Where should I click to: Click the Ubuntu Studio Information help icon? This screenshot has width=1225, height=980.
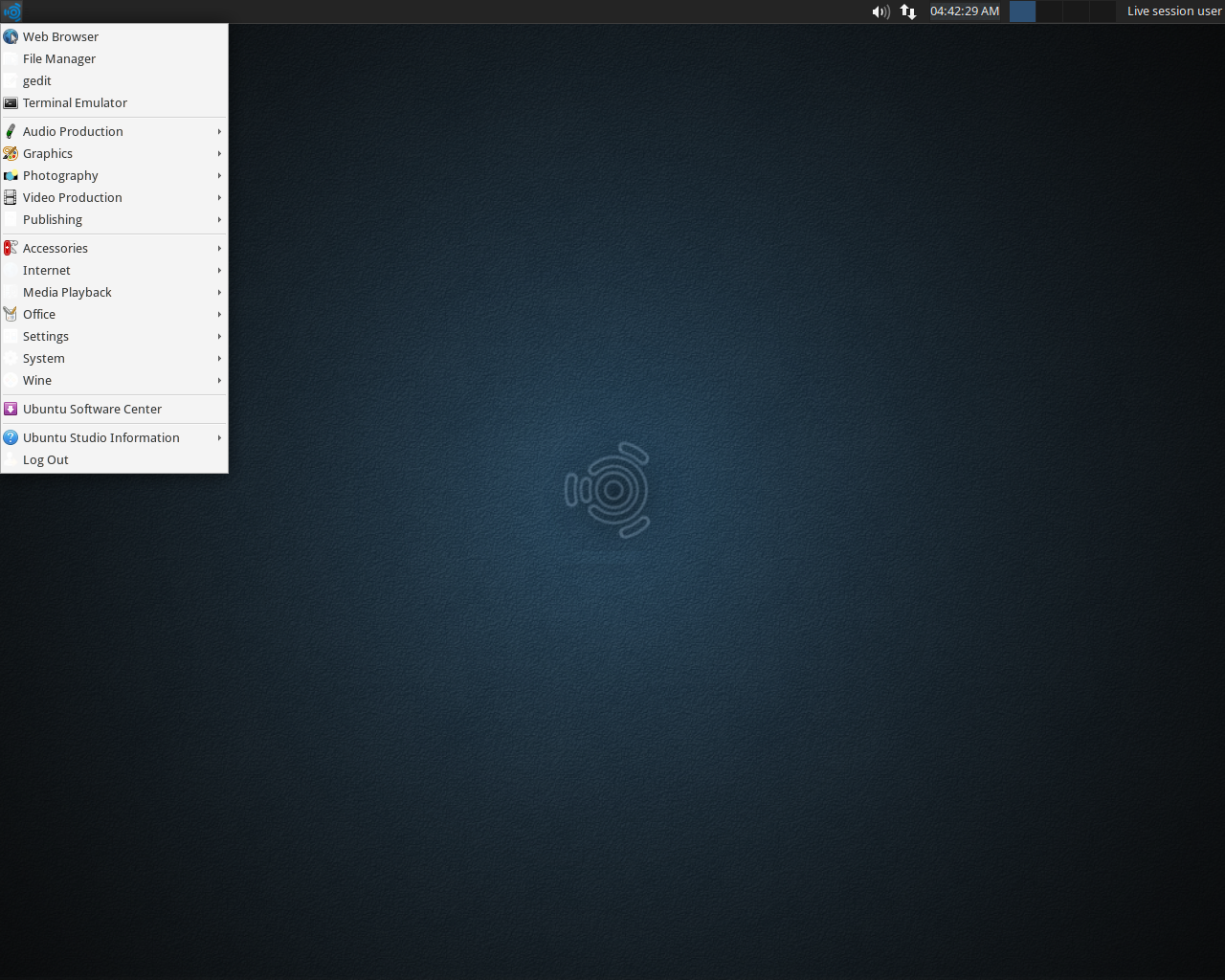11,437
